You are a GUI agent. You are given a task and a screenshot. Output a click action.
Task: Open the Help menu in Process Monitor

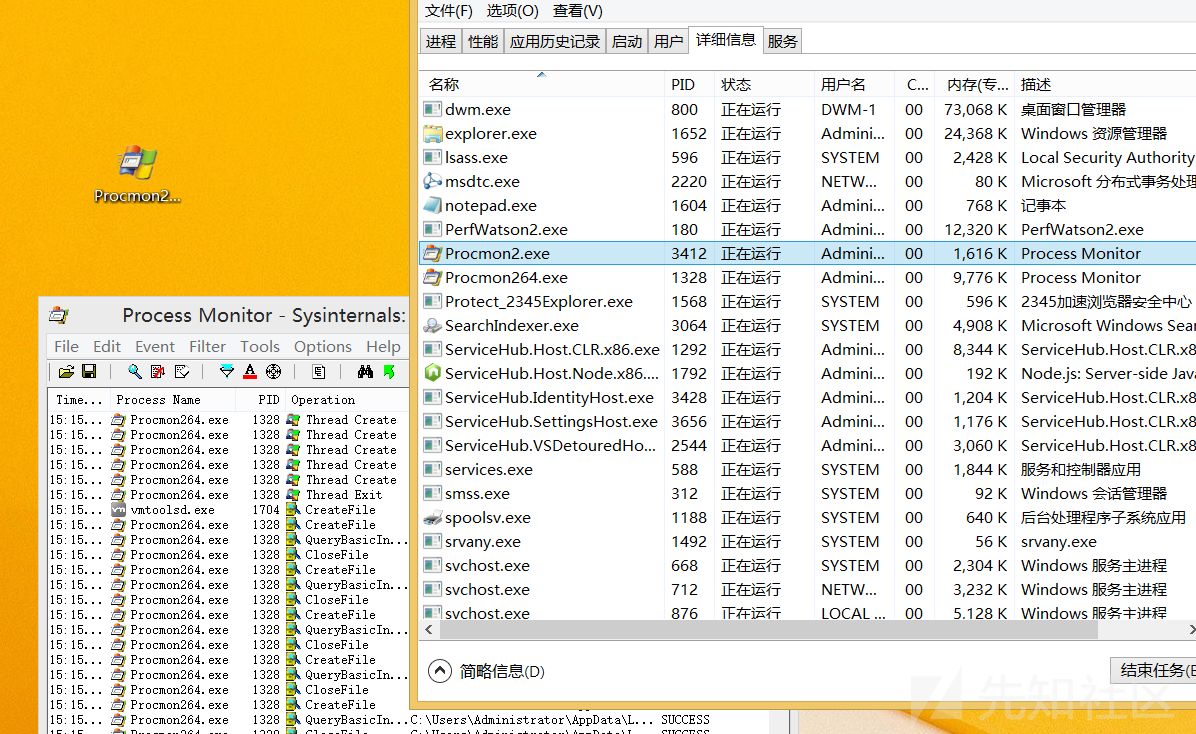[x=383, y=346]
